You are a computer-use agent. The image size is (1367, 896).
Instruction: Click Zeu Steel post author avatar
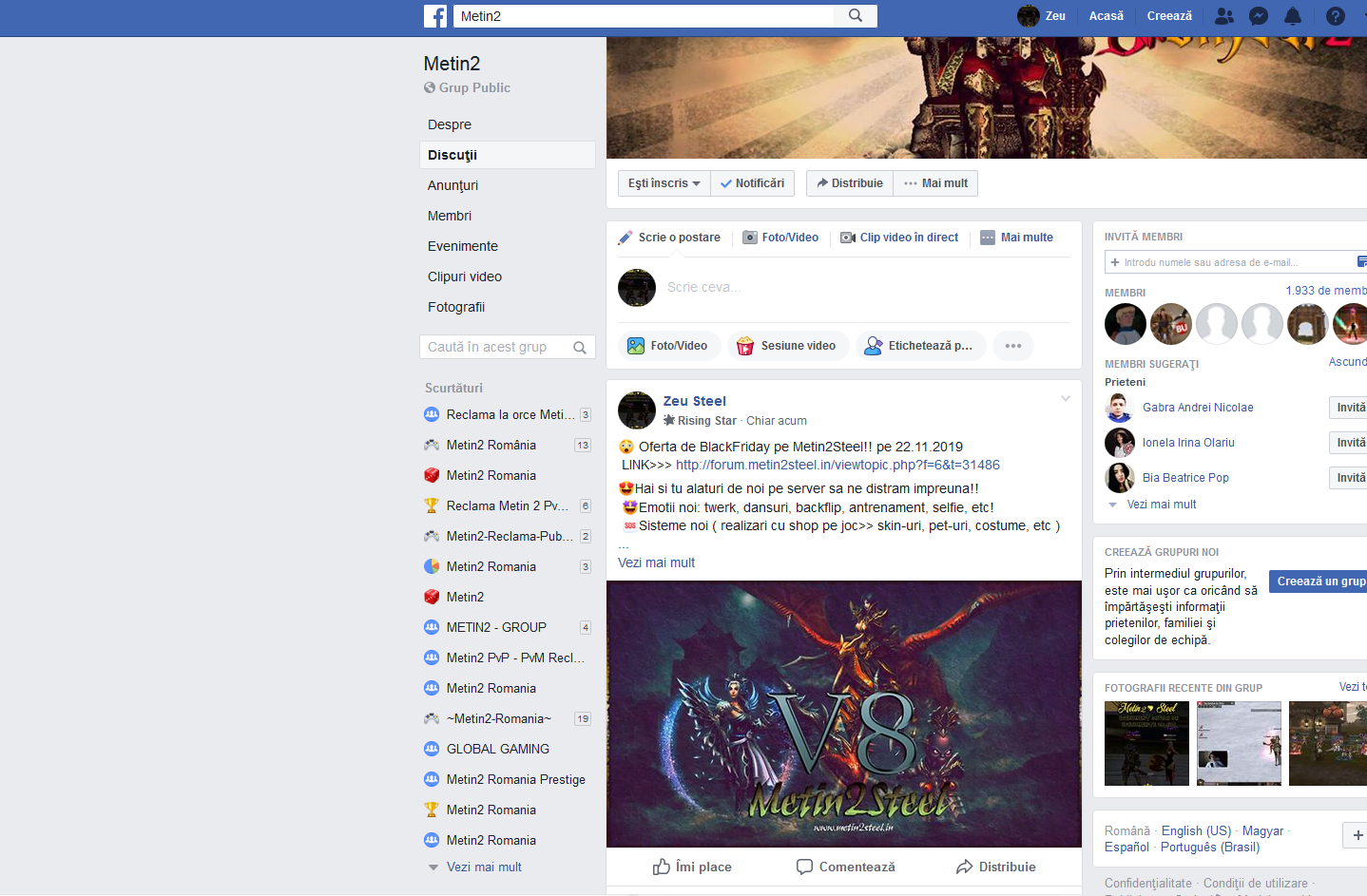tap(637, 410)
